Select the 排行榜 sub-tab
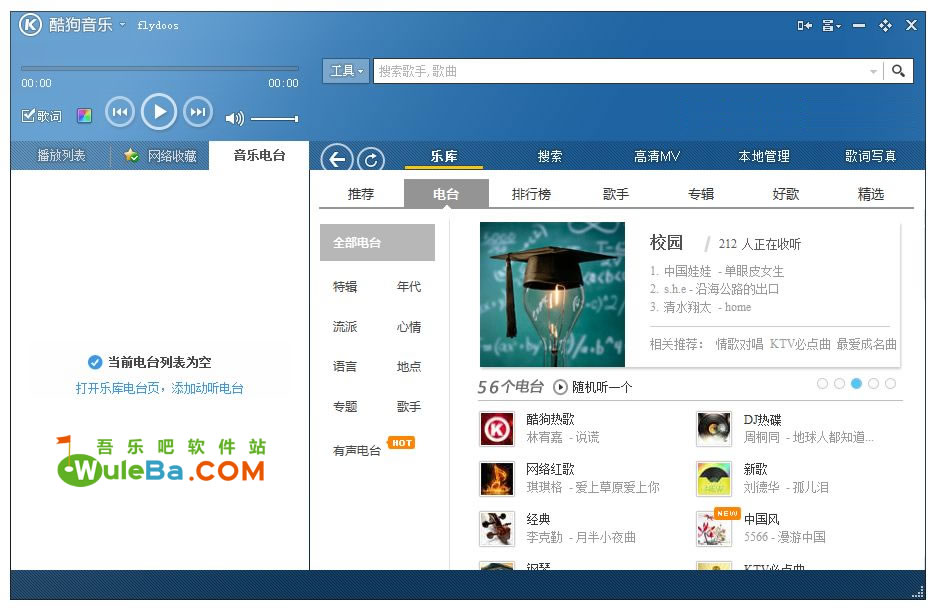The image size is (935, 615). [x=531, y=194]
